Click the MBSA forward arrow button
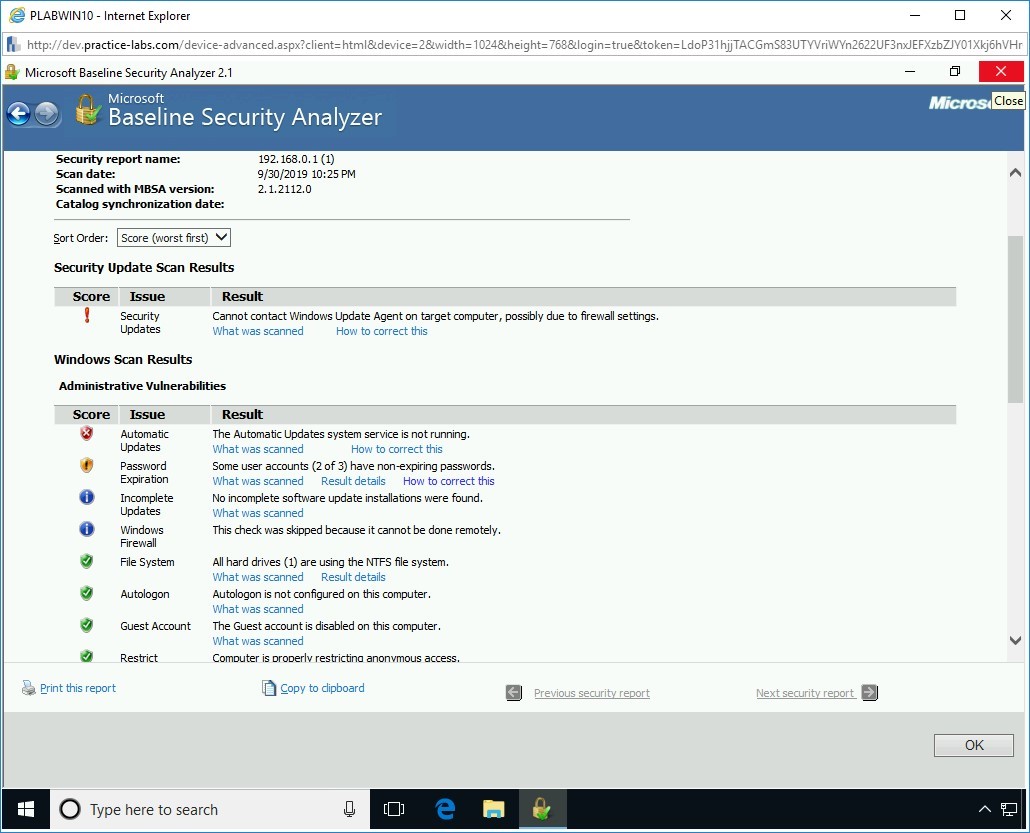Image resolution: width=1030 pixels, height=833 pixels. [x=46, y=114]
